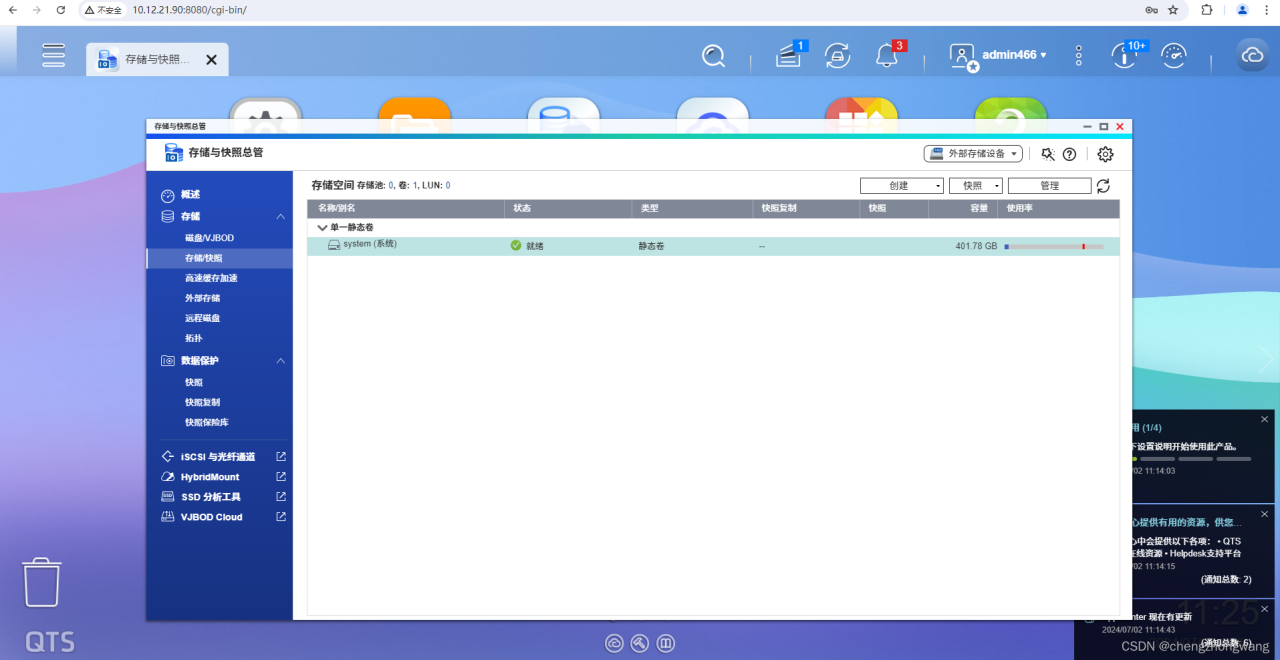
Task: Refresh the storage space list
Action: point(1103,186)
